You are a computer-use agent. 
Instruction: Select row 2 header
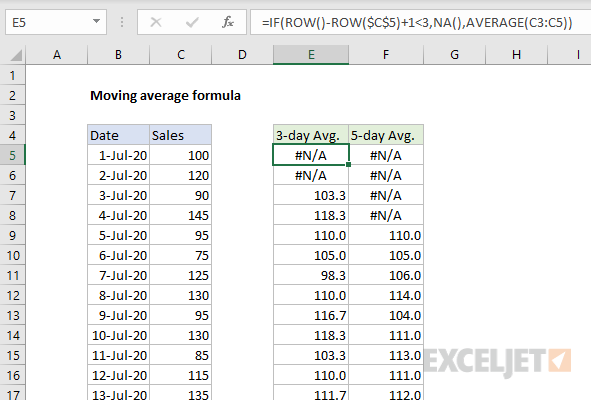(12, 95)
